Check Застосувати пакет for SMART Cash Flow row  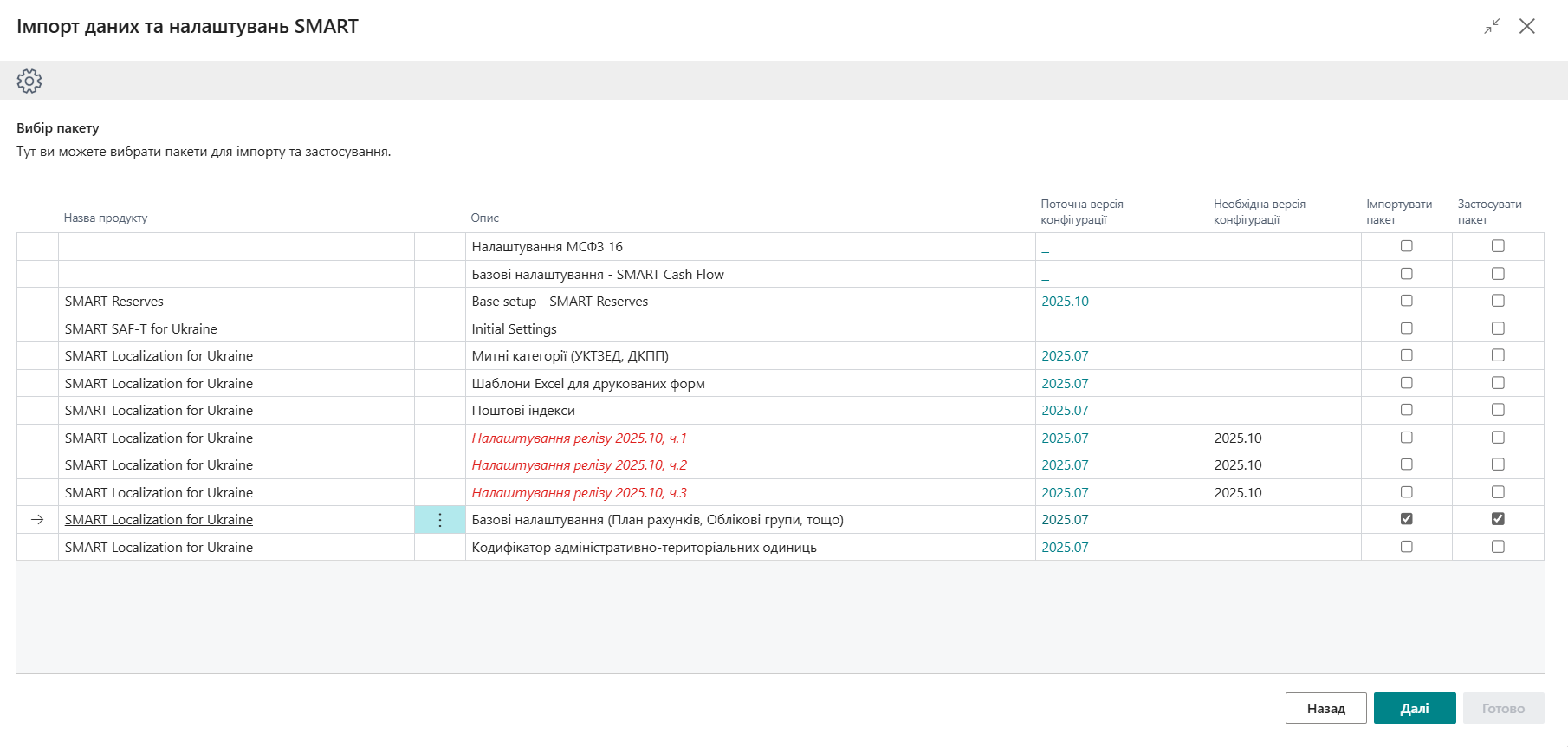pyautogui.click(x=1498, y=274)
